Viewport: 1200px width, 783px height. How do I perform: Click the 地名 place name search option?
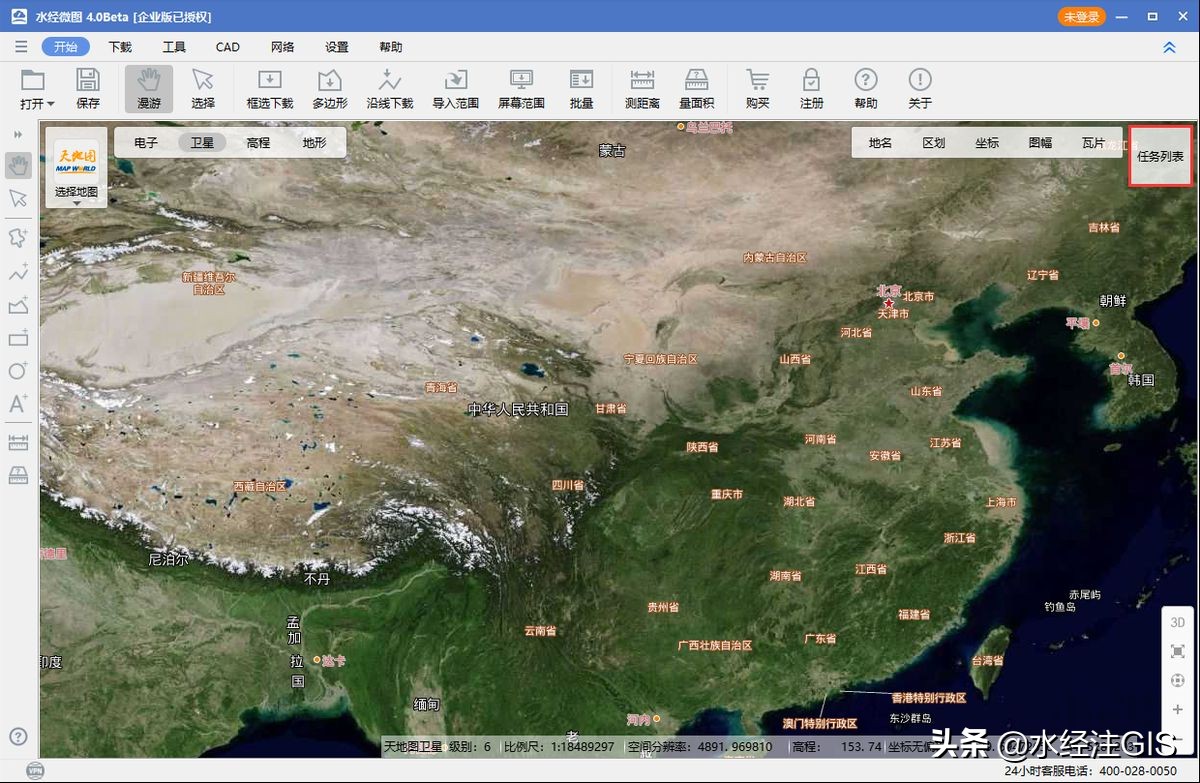click(x=880, y=143)
